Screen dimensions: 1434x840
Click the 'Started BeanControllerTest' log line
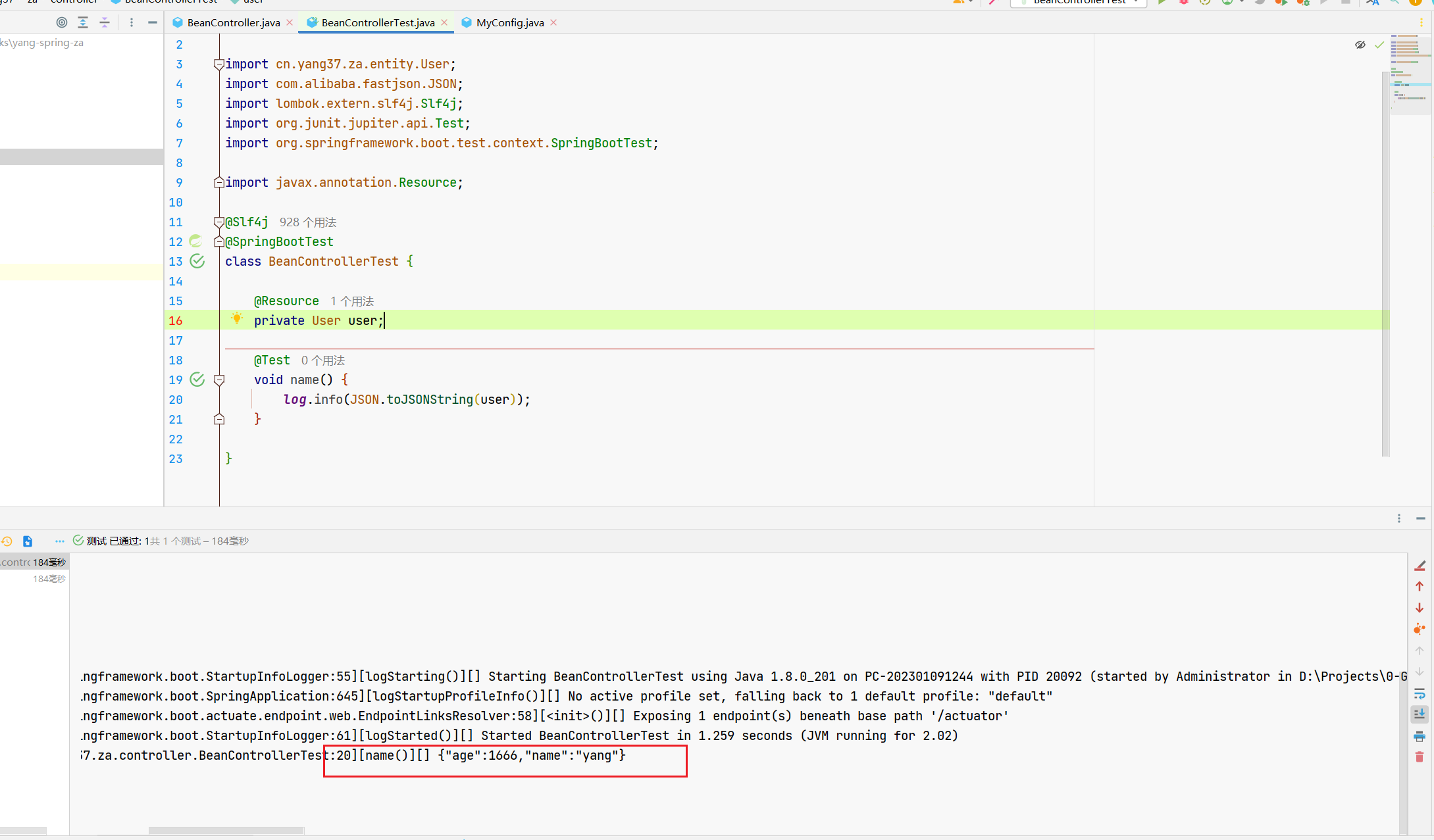coord(519,735)
